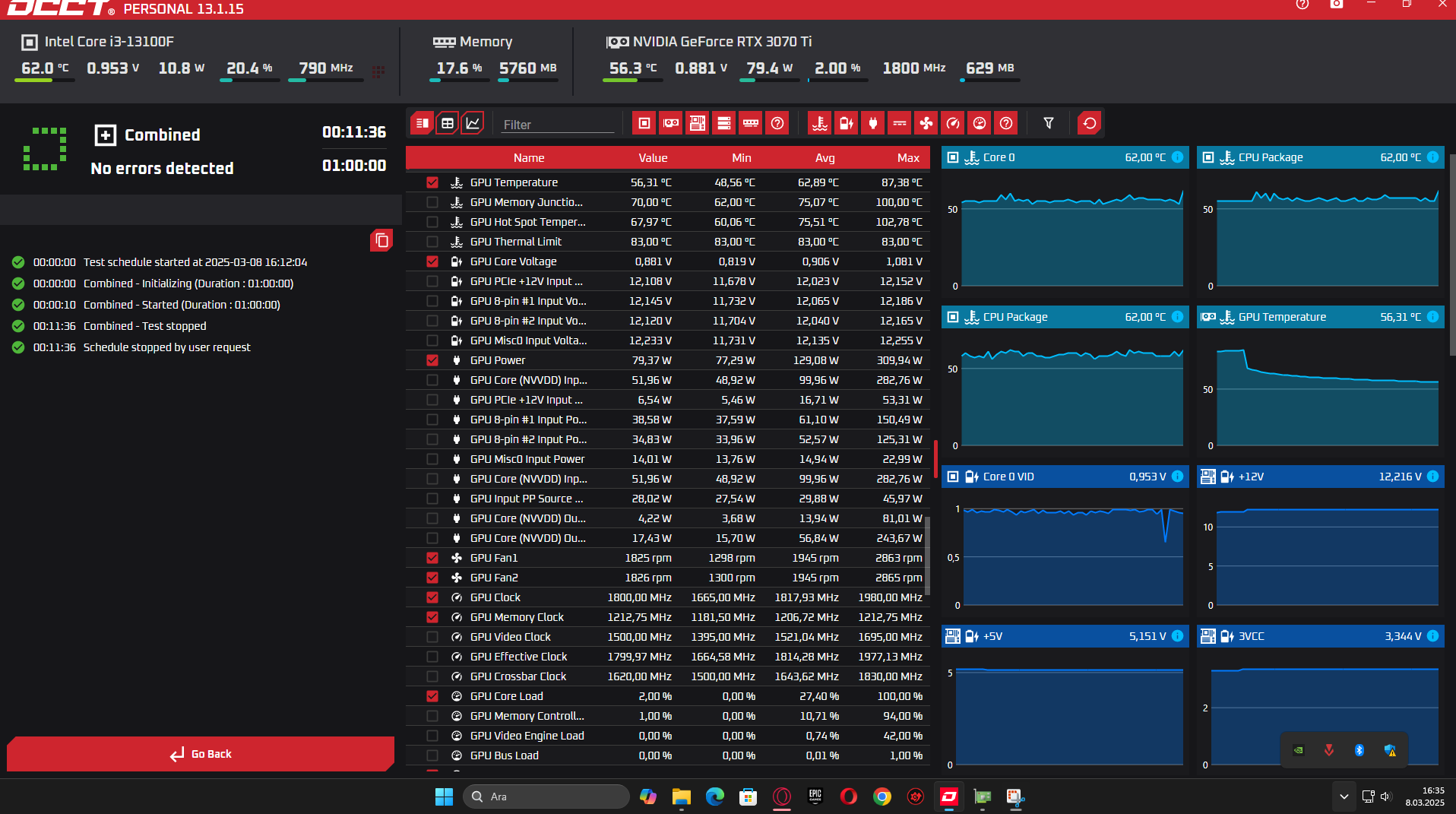The image size is (1456, 814).
Task: Show hidden system tray icons chevron
Action: click(x=1344, y=797)
